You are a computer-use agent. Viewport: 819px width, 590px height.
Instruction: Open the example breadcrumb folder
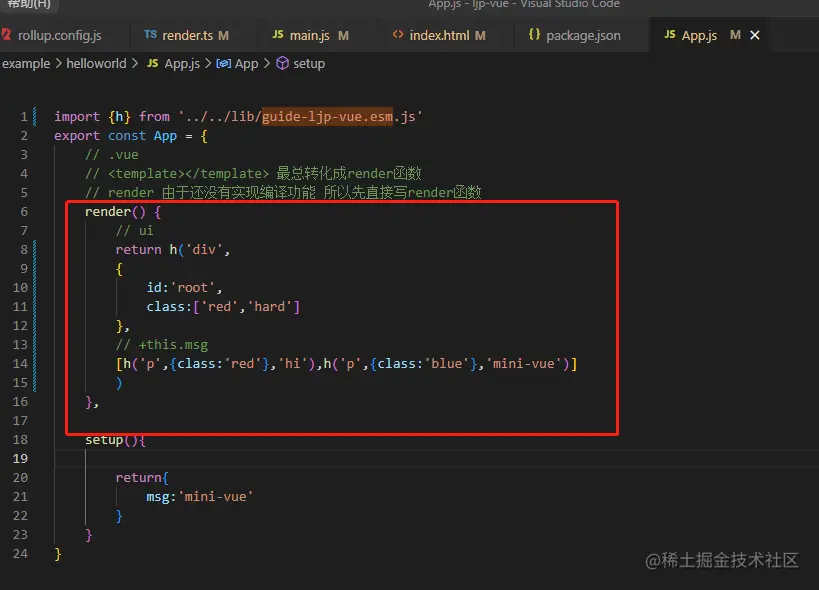point(26,64)
